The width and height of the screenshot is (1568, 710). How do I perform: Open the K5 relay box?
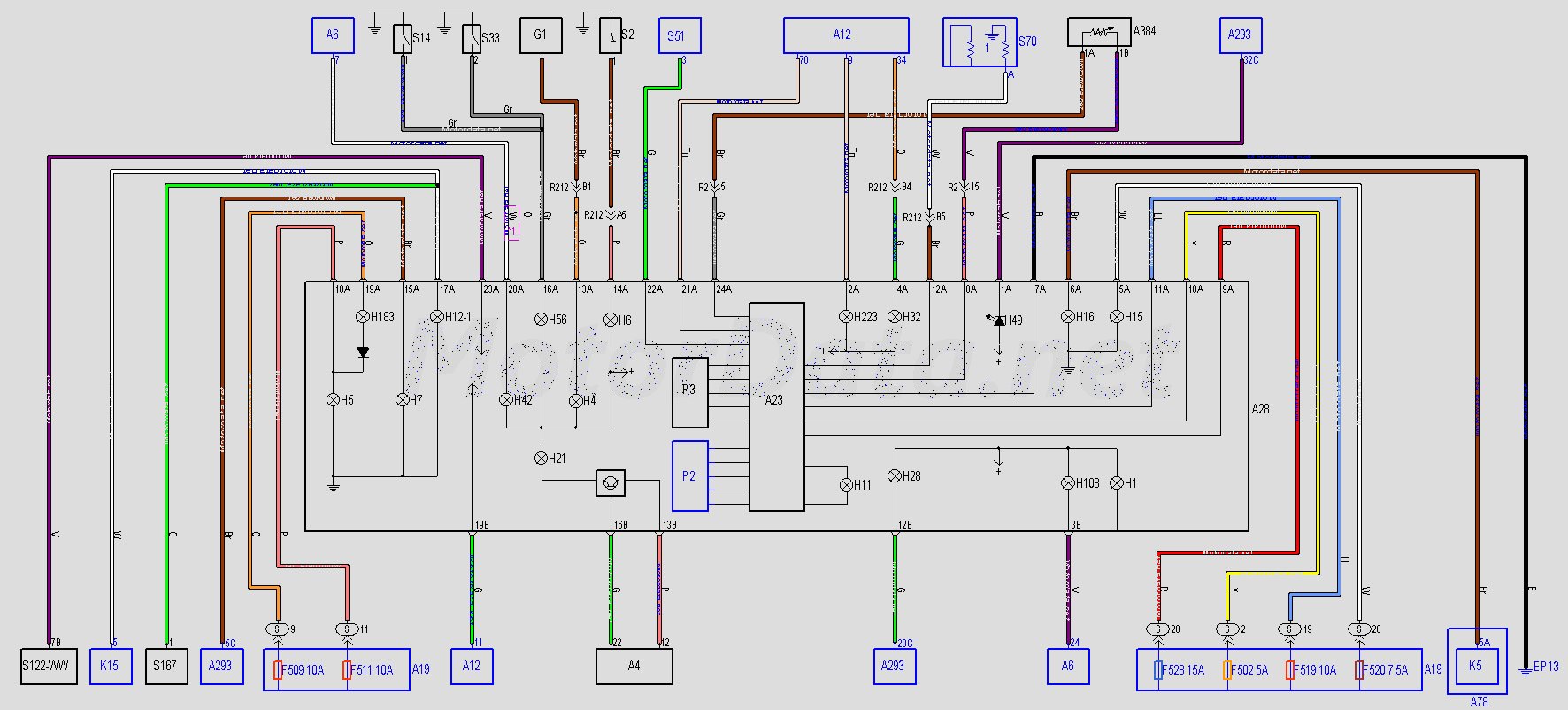tap(1476, 666)
